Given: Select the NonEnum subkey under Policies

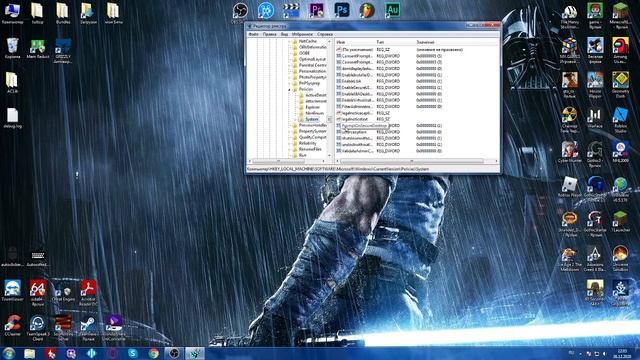Looking at the screenshot, I should (314, 113).
